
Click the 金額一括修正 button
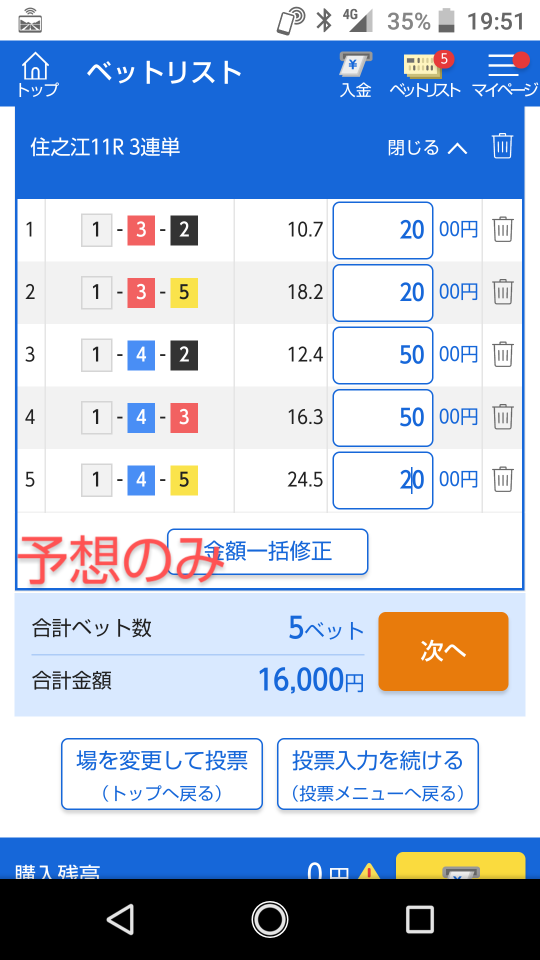point(268,552)
